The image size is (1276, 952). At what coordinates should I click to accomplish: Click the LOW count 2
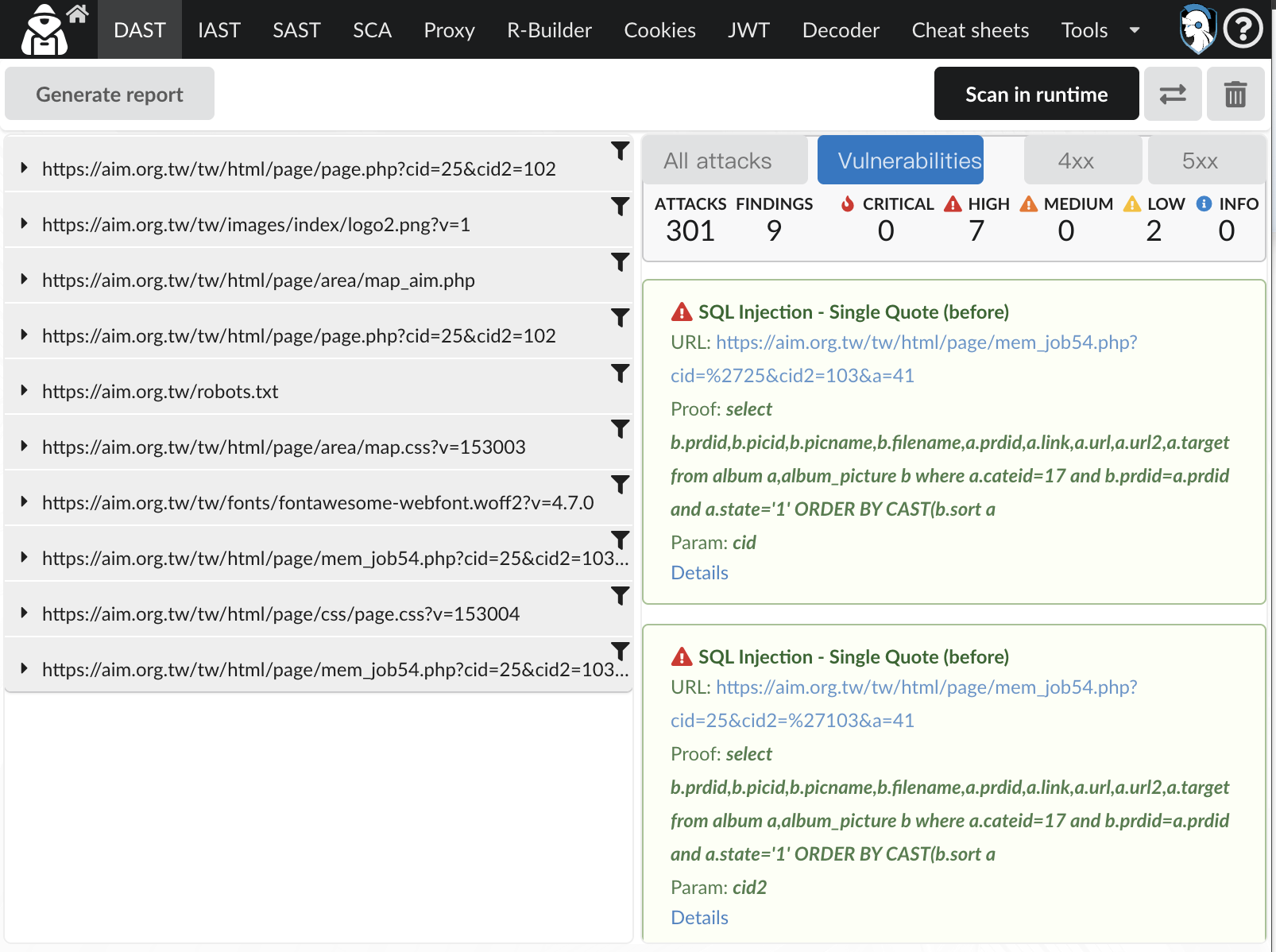[1154, 231]
